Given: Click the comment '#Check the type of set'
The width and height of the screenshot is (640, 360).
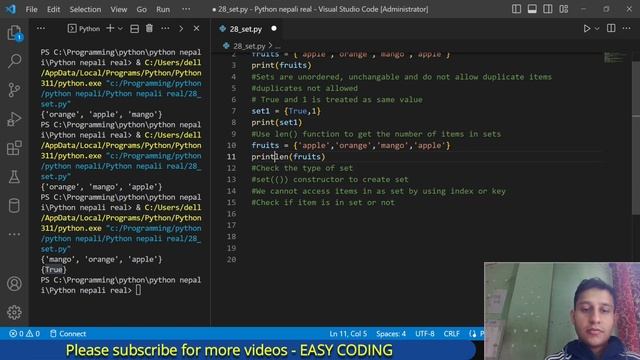Looking at the screenshot, I should click(302, 168).
